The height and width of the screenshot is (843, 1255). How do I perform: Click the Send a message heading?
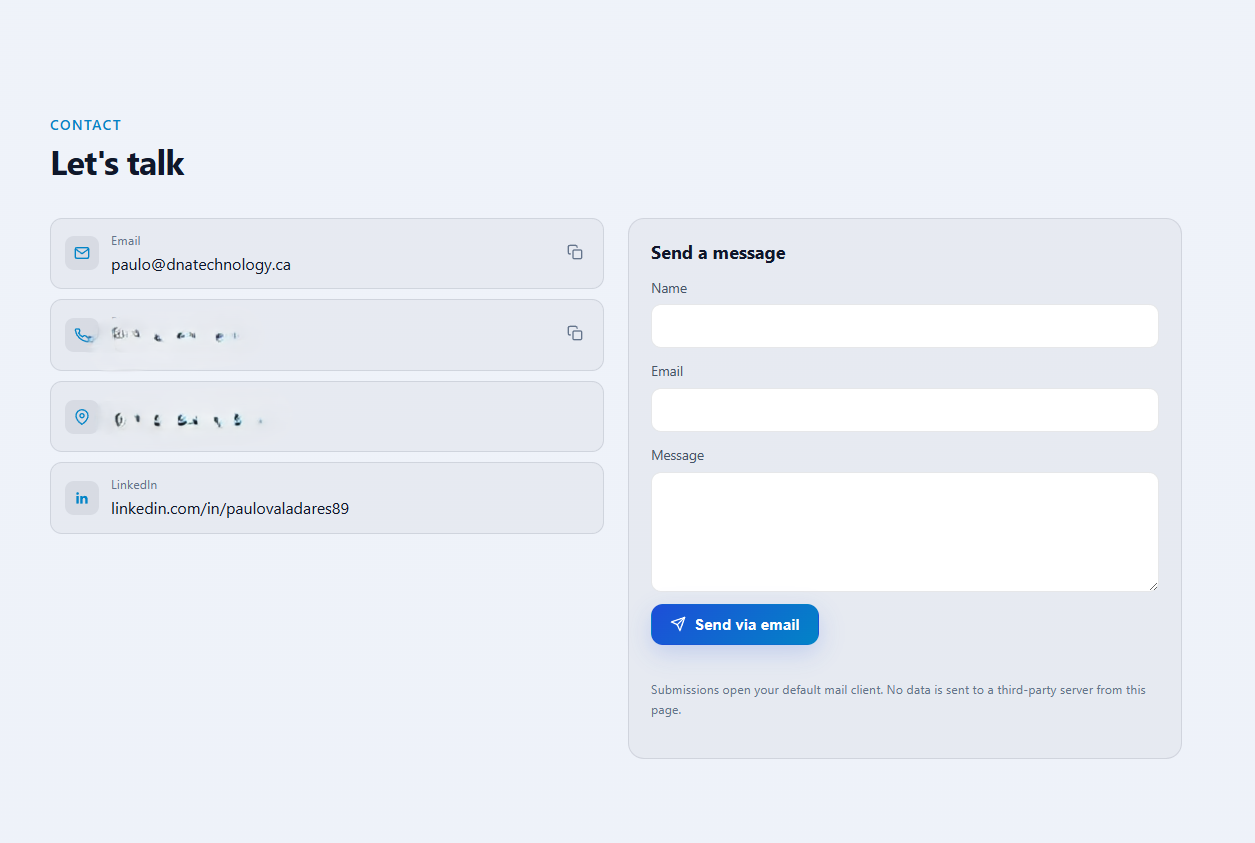(718, 253)
